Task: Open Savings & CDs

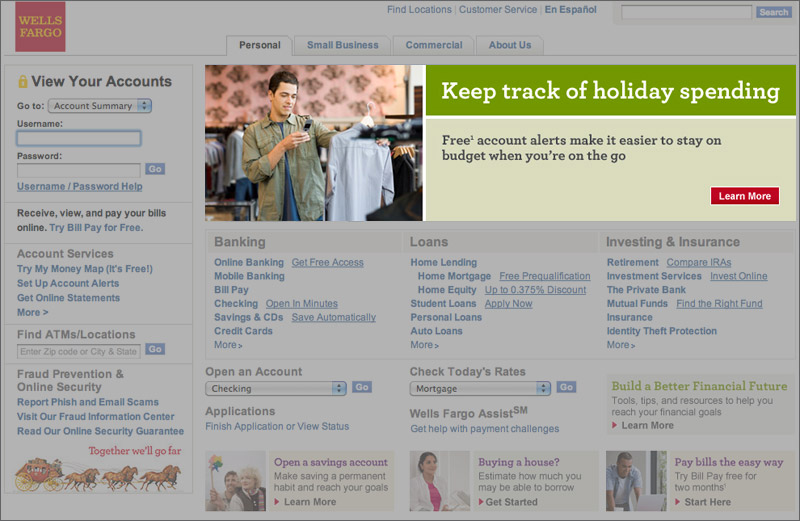Action: pos(248,317)
